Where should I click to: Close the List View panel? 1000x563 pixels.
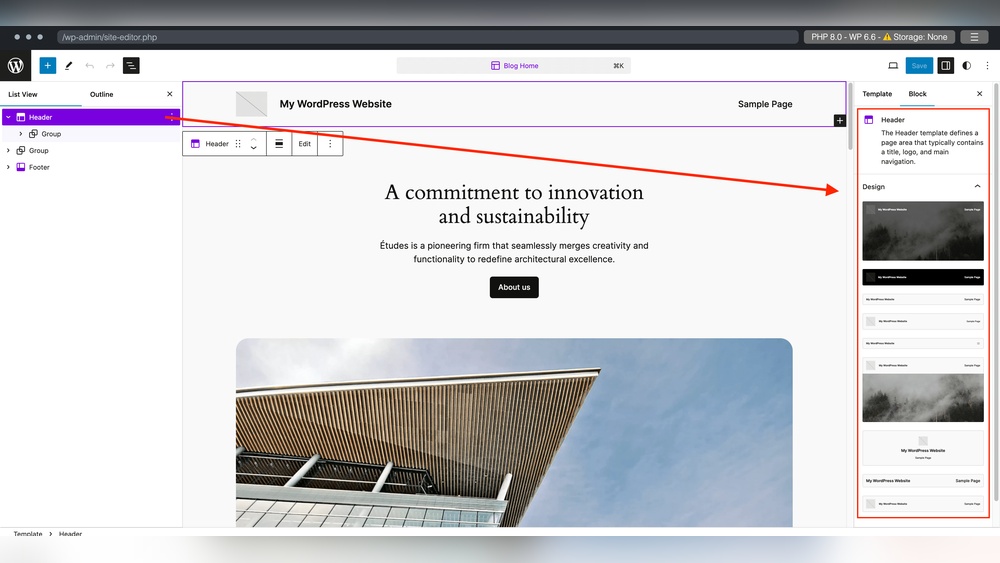(170, 94)
